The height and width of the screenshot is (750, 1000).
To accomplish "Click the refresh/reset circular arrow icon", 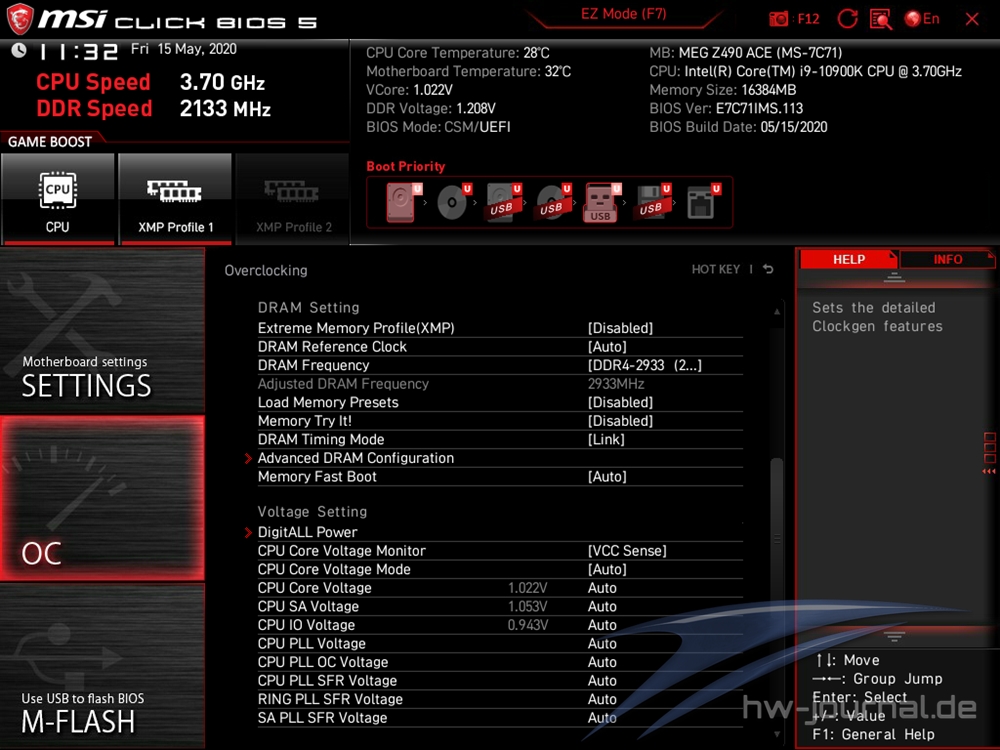I will [x=847, y=18].
